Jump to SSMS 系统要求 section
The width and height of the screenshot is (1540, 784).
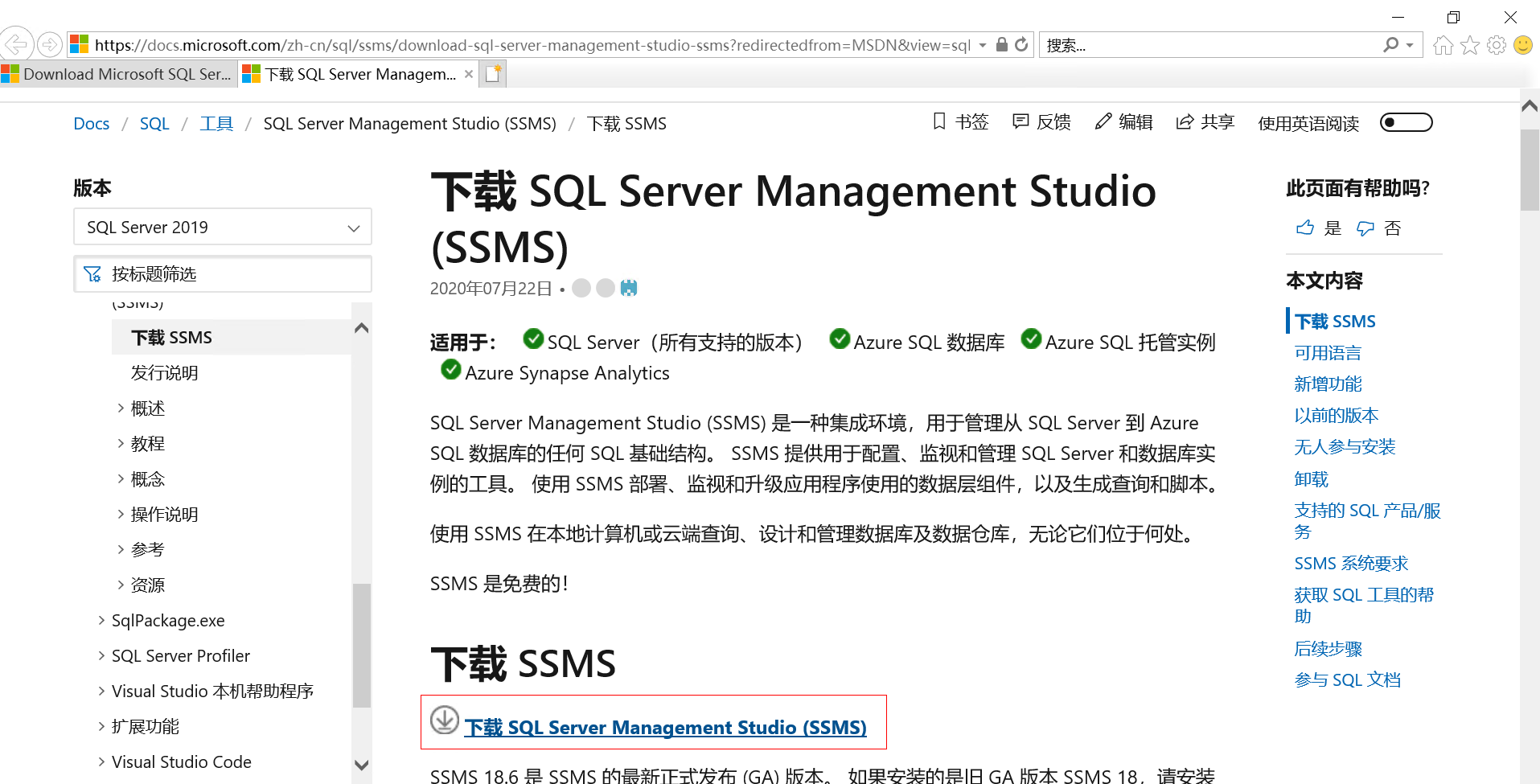coord(1351,564)
